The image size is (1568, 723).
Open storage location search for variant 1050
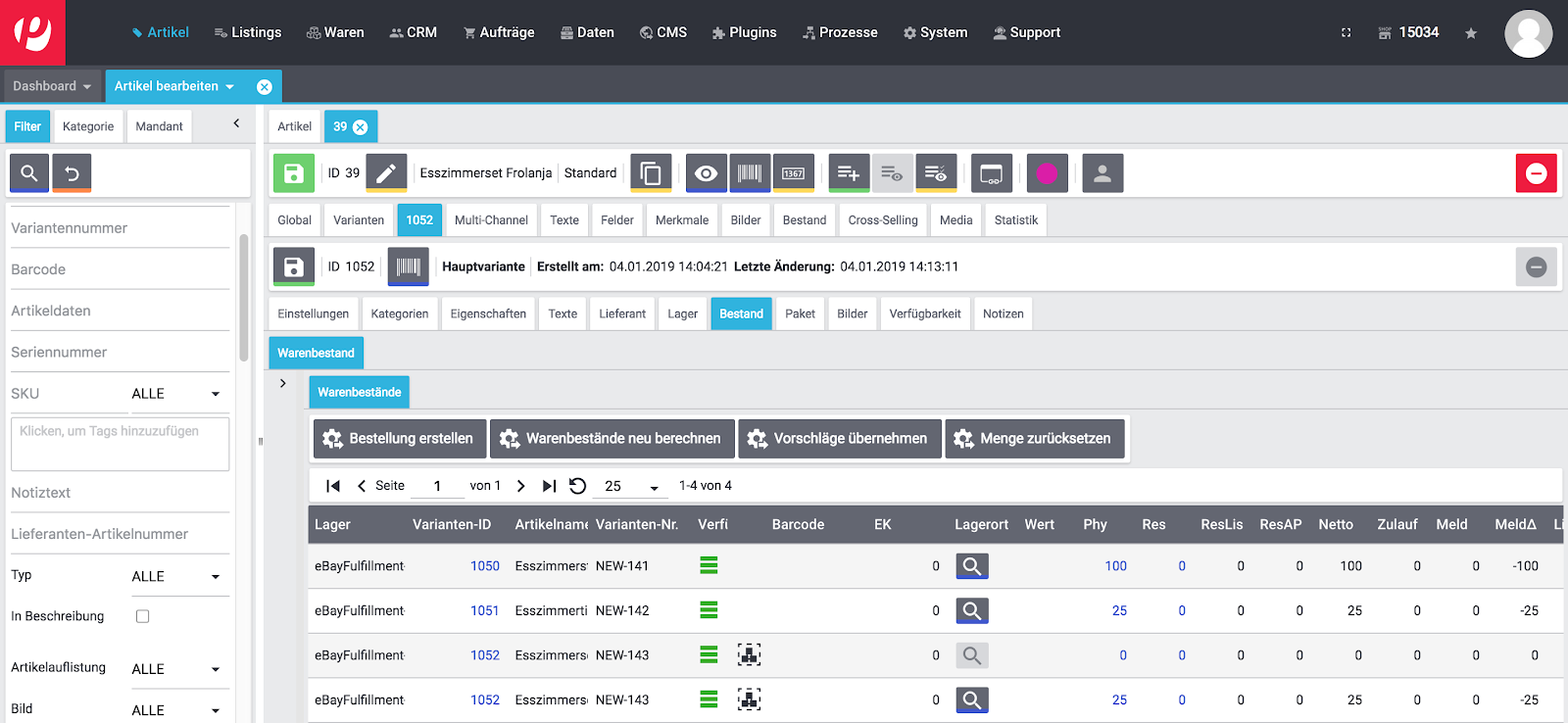click(x=971, y=566)
